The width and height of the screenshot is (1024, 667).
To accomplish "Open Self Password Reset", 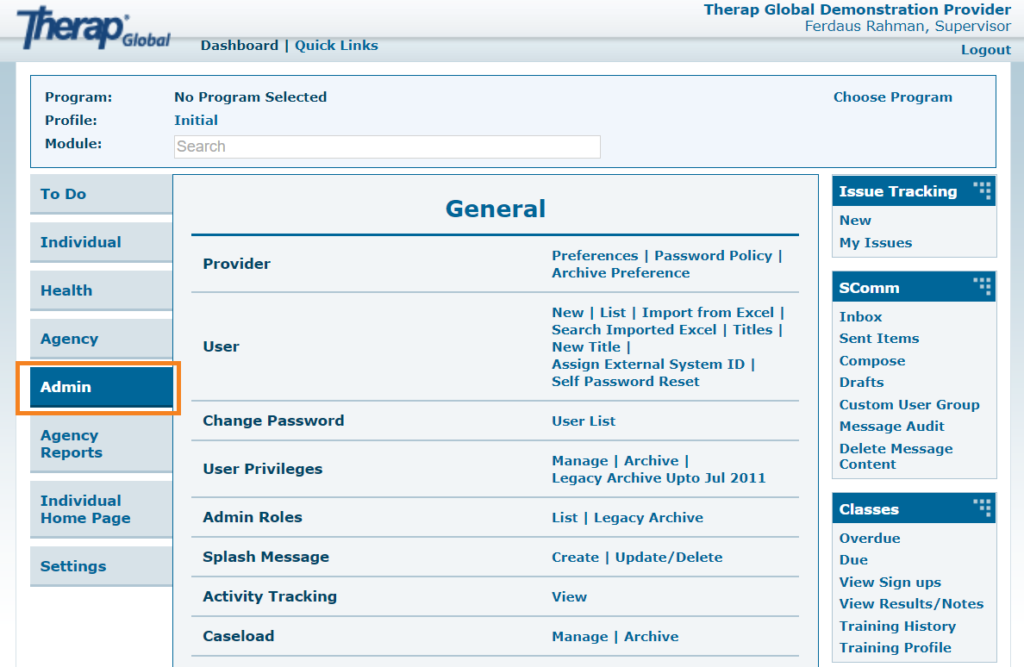I will (x=626, y=382).
